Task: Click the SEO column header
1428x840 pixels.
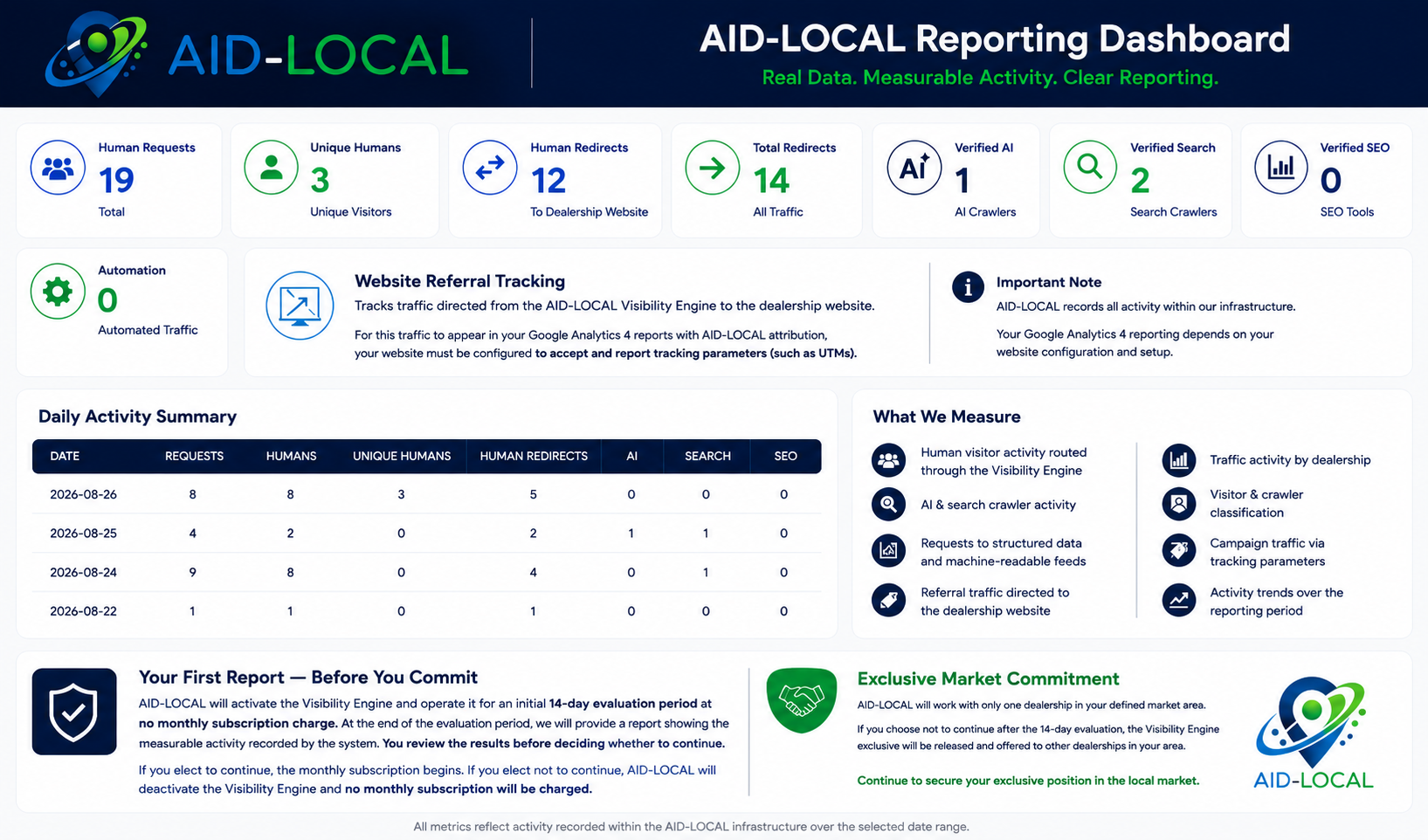Action: coord(785,456)
